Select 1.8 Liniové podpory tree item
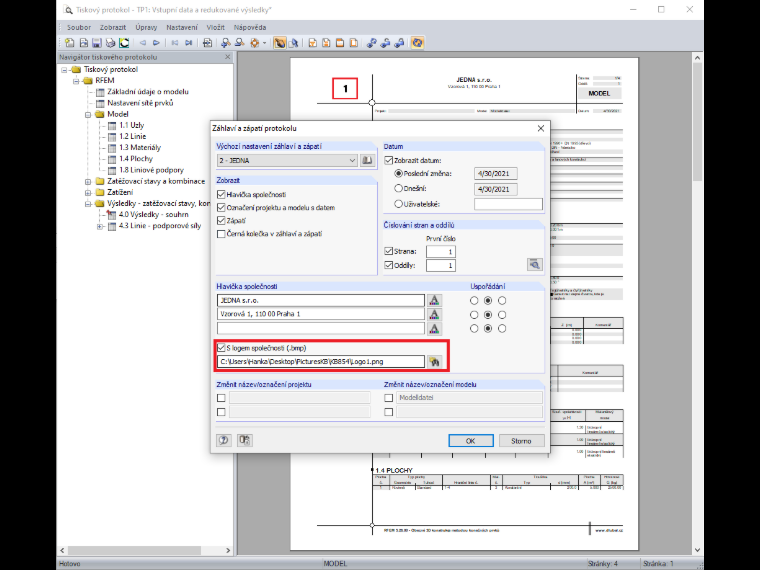The width and height of the screenshot is (760, 570). pyautogui.click(x=151, y=170)
